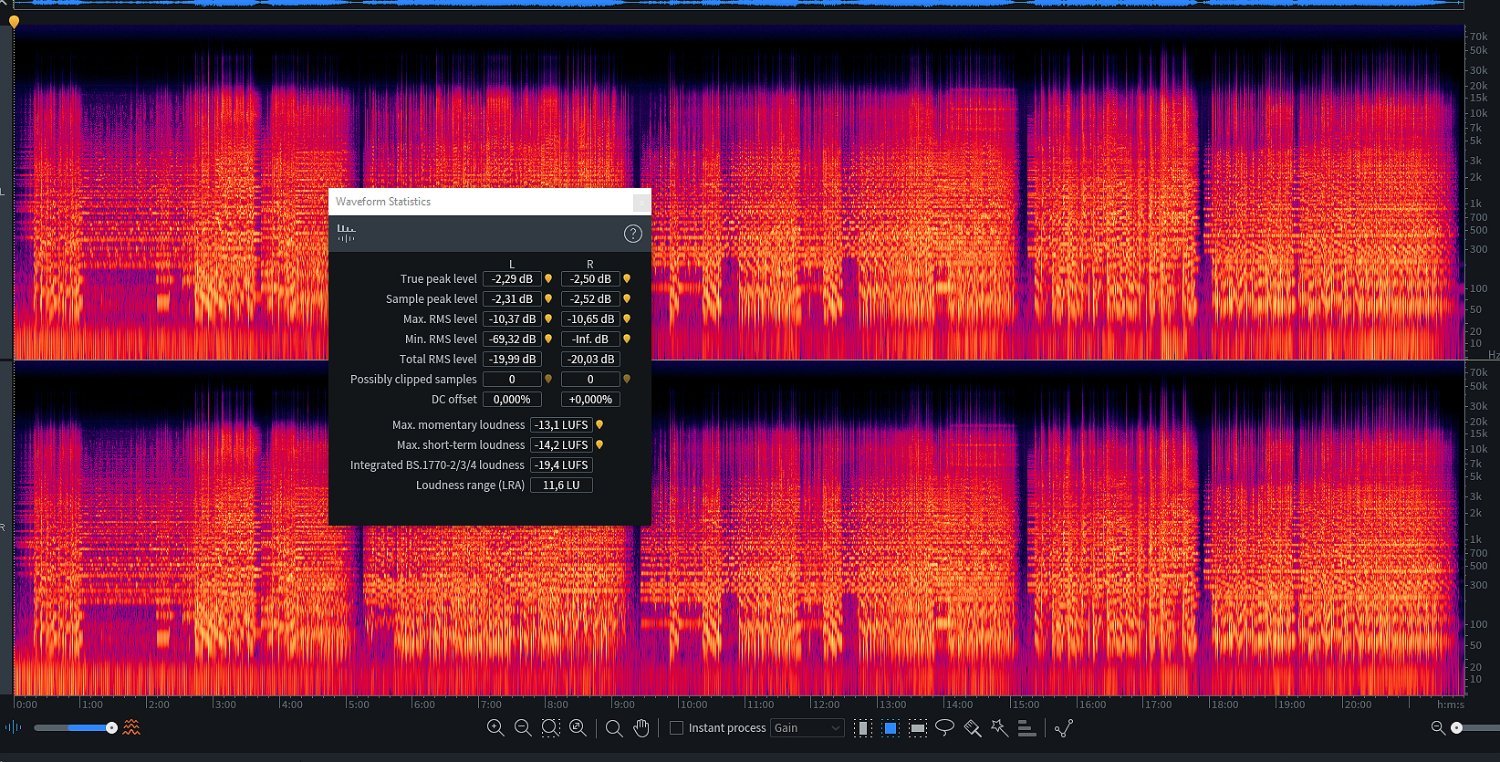Activate the Time-Frequency selection tool
The height and width of the screenshot is (762, 1500).
tap(890, 728)
